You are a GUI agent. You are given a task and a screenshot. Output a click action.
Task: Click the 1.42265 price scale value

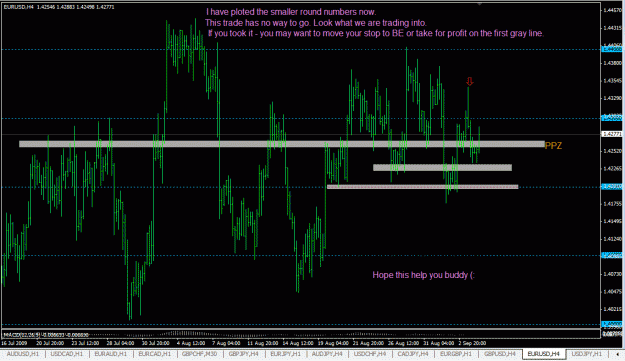point(613,169)
